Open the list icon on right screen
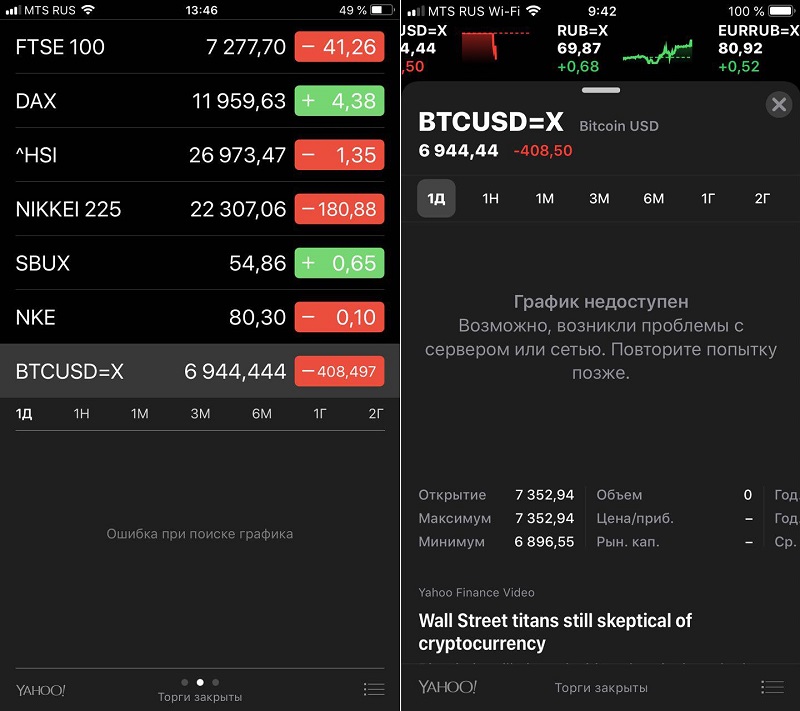This screenshot has width=800, height=711. [x=772, y=687]
